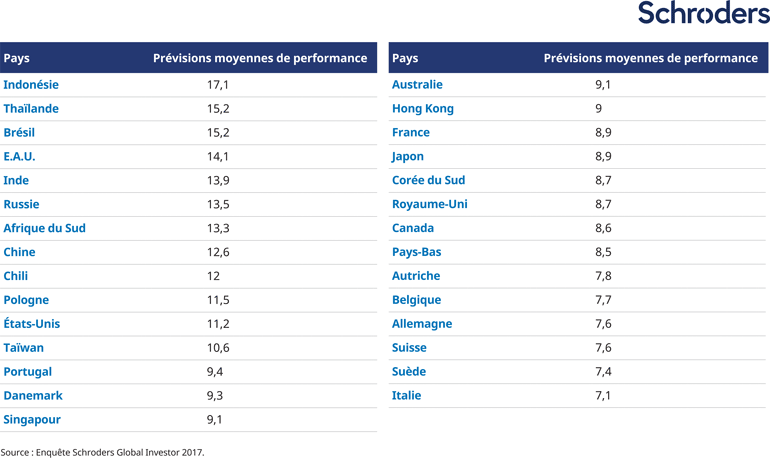Click right Prévisions moyennes de performance header
The width and height of the screenshot is (770, 458).
tap(650, 58)
